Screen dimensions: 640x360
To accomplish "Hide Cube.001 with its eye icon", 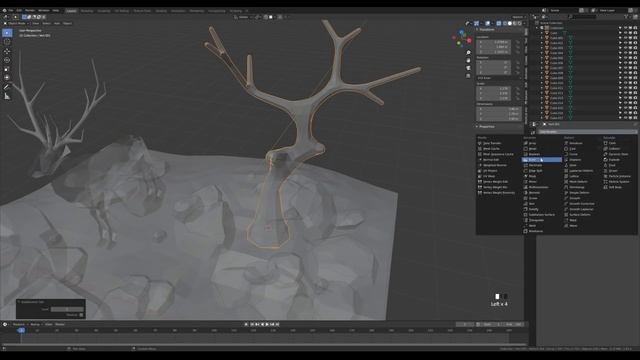I will [625, 38].
